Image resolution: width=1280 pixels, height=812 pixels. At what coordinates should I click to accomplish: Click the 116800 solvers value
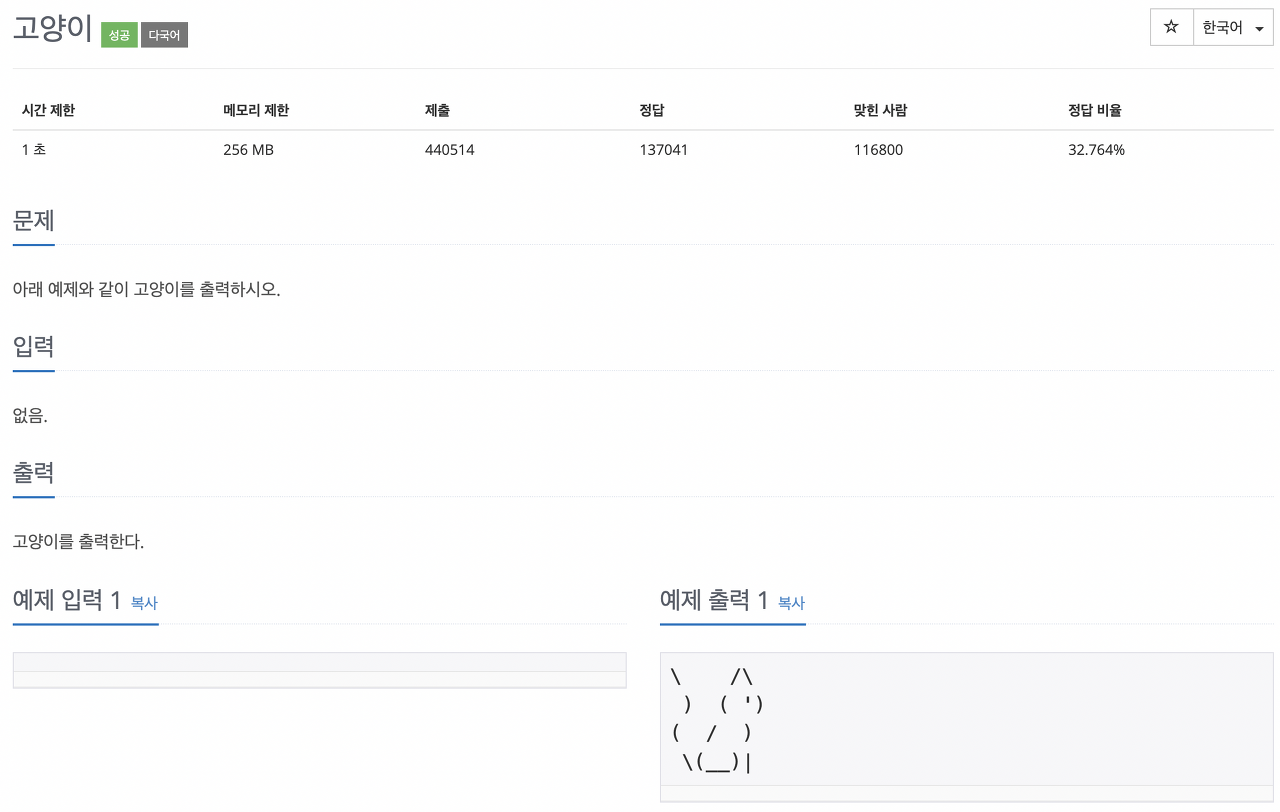[x=878, y=150]
